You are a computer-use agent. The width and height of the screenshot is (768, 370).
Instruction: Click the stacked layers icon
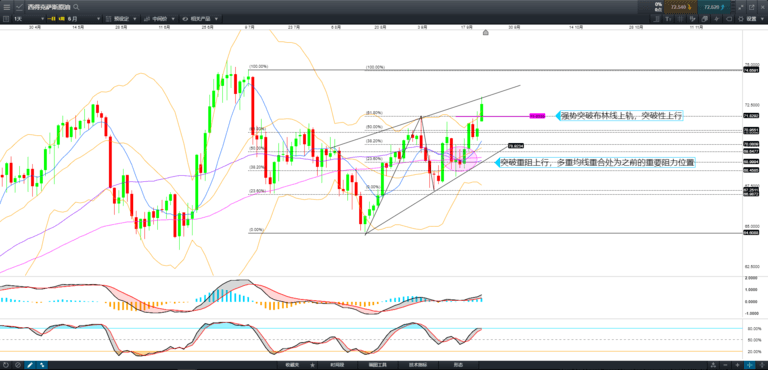(705, 19)
